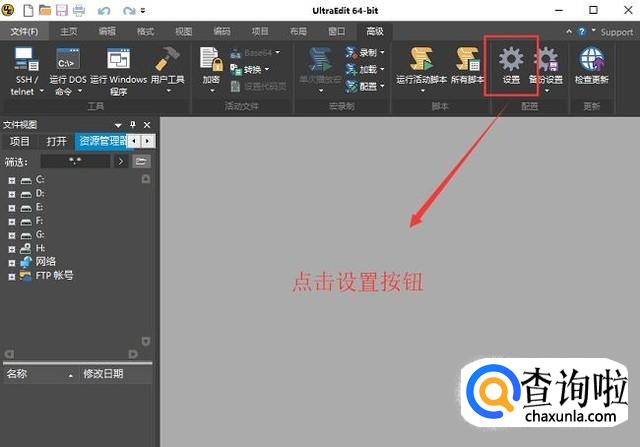
Task: Click the blue help question mark icon
Action: pos(582,31)
